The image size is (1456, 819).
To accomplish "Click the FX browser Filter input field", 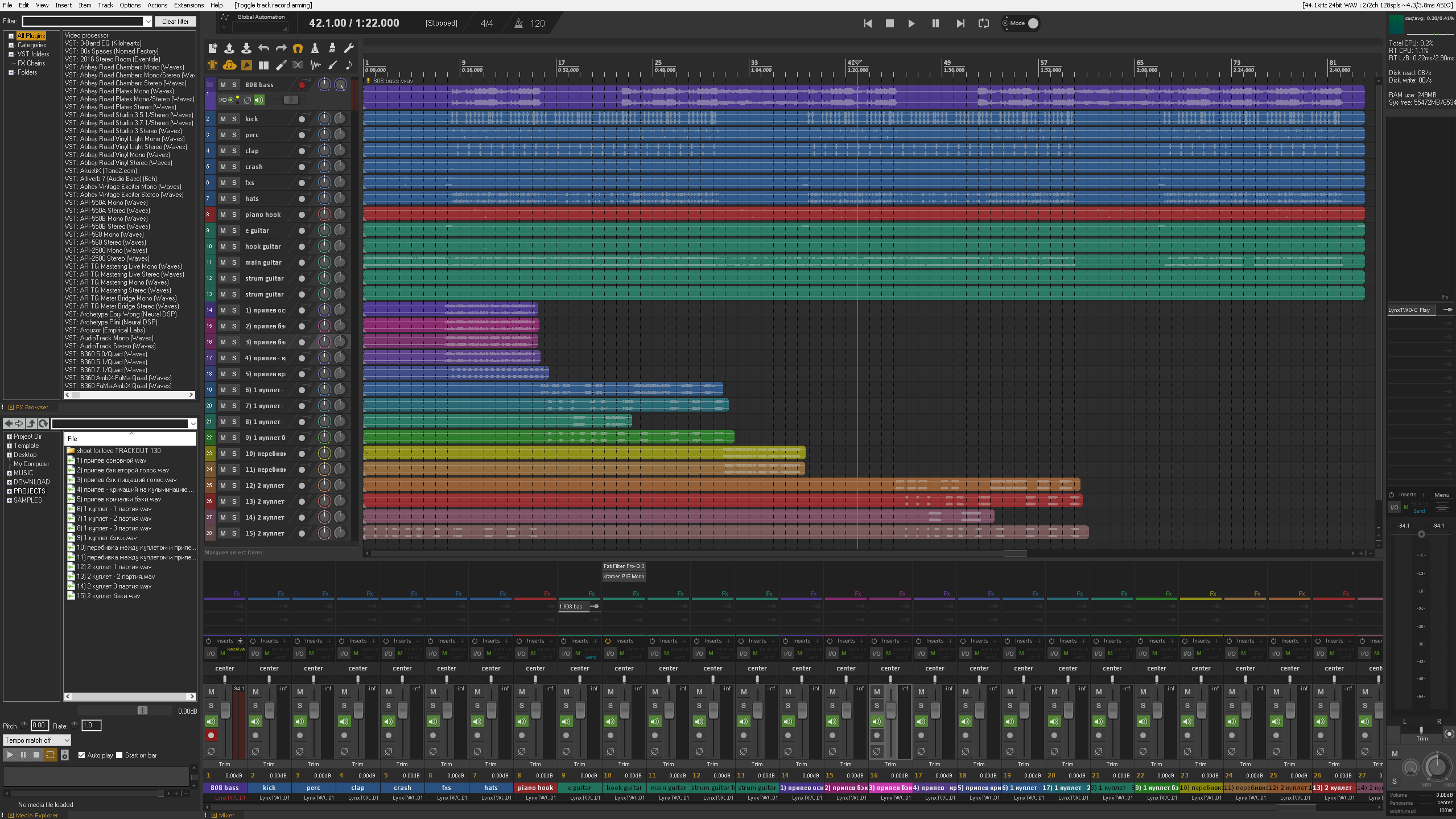I will click(83, 22).
